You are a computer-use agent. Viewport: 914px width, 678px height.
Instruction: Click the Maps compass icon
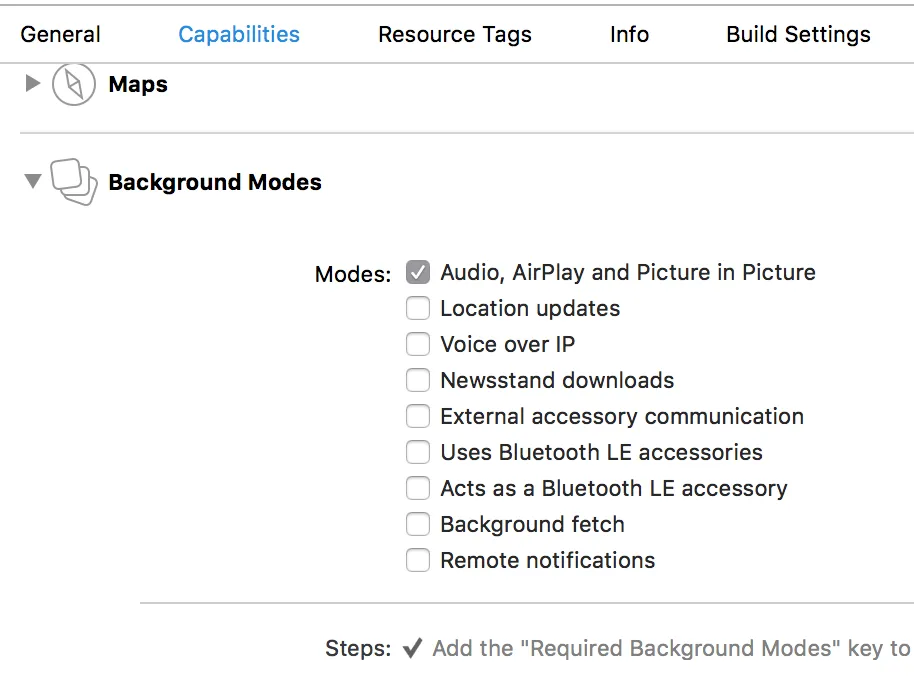coord(73,85)
